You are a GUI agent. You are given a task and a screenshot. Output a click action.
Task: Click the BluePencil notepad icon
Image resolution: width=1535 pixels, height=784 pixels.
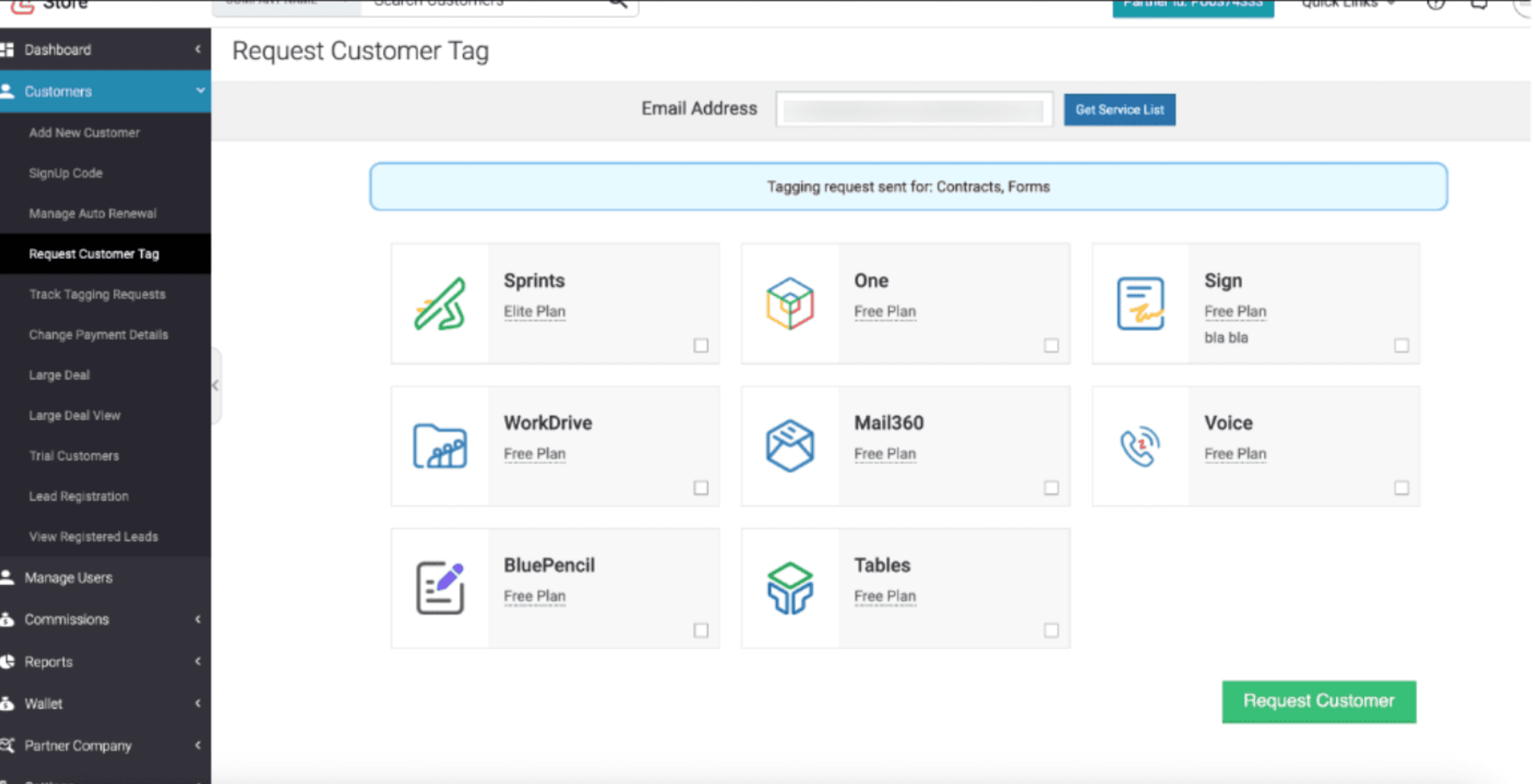tap(440, 588)
